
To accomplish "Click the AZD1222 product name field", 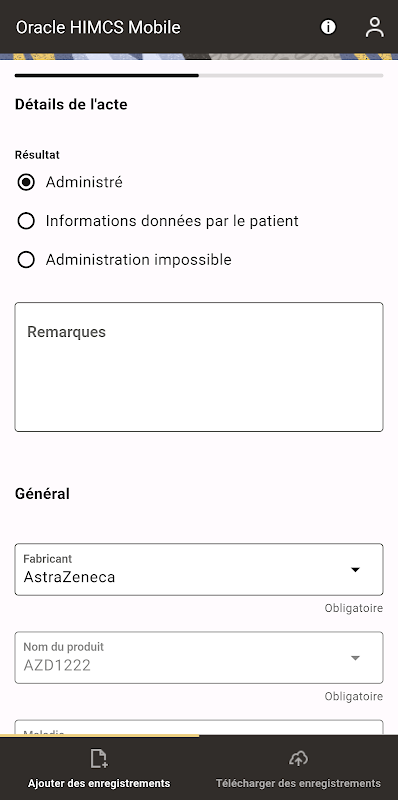I will tap(199, 658).
